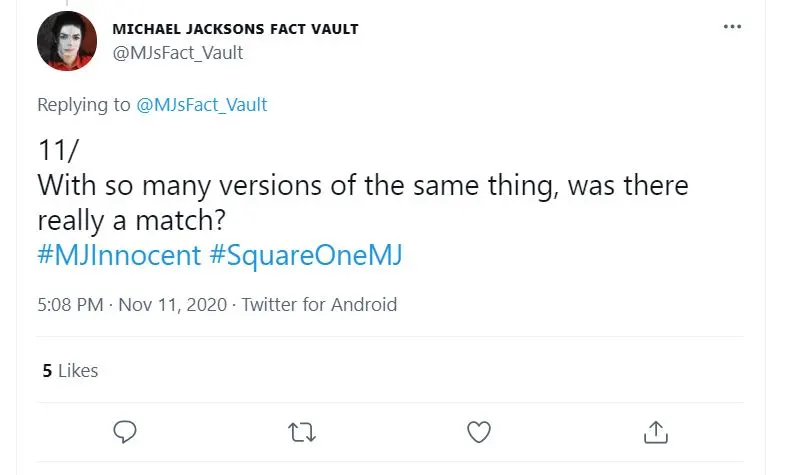Click the Michael Jackson profile avatar
This screenshot has width=795, height=475.
67,41
